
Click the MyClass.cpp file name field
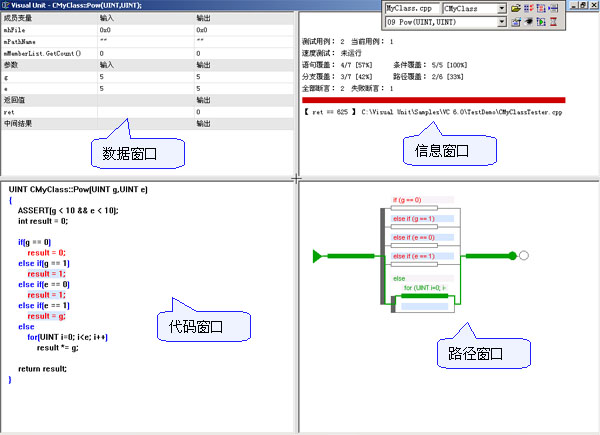(x=412, y=8)
